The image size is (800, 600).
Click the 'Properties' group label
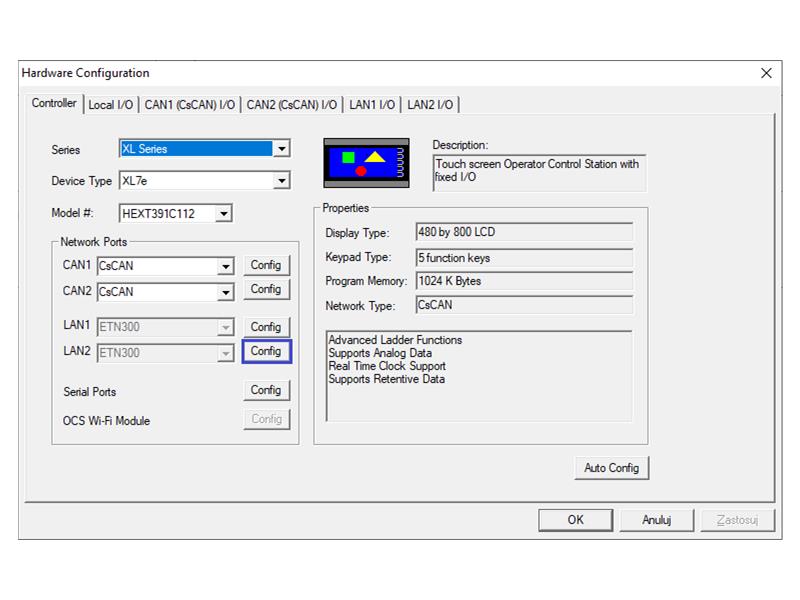(x=345, y=208)
